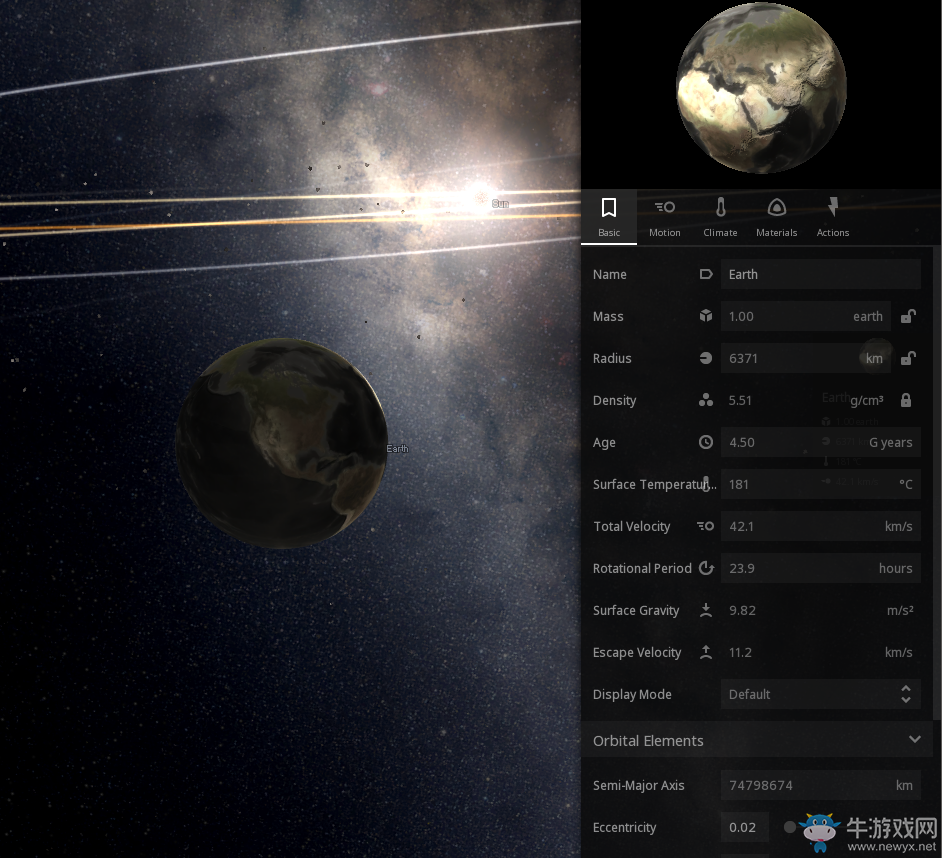Click the Basic bookmark icon
942x858 pixels.
click(608, 208)
